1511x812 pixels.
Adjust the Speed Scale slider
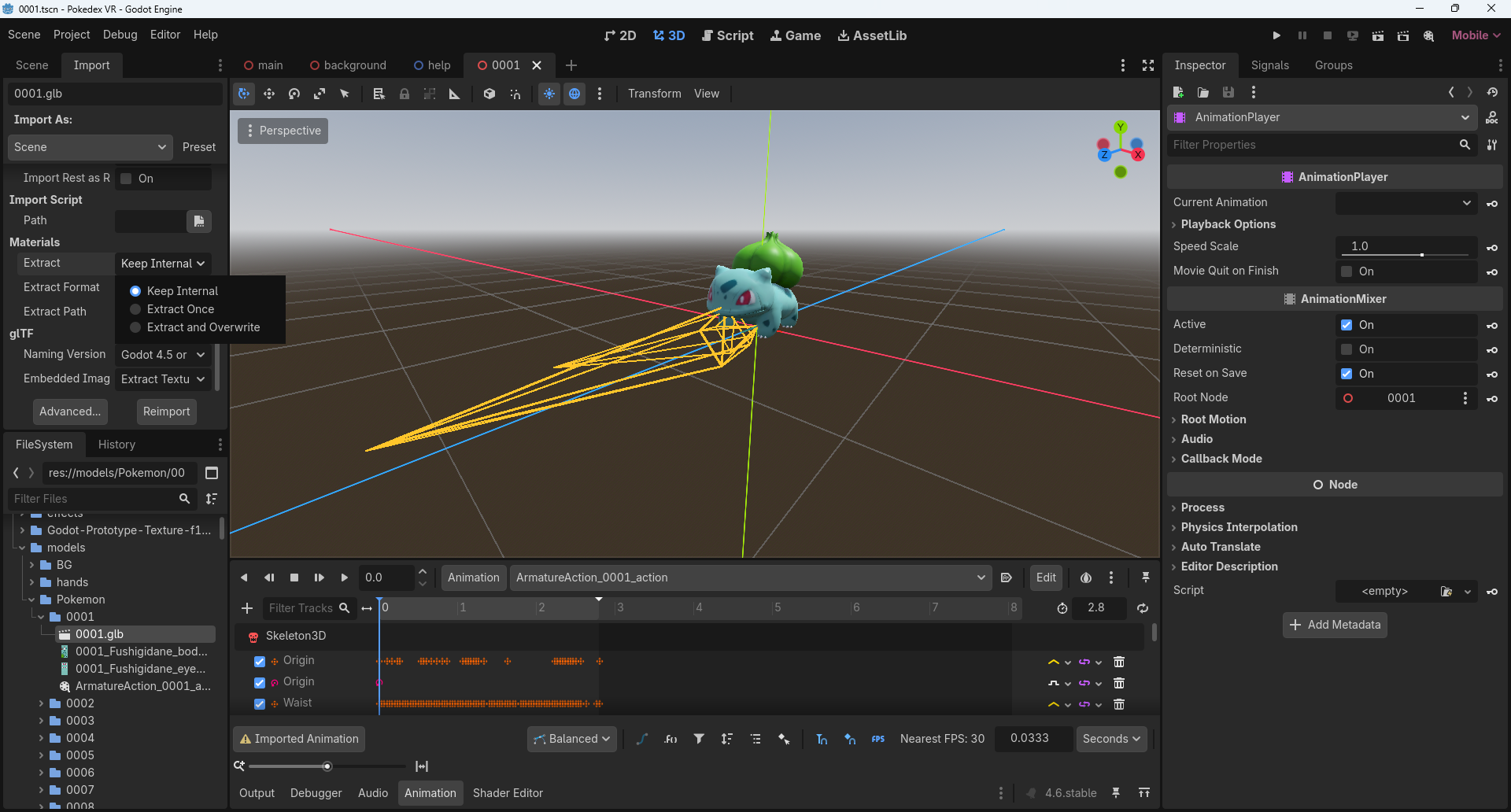tap(1406, 254)
